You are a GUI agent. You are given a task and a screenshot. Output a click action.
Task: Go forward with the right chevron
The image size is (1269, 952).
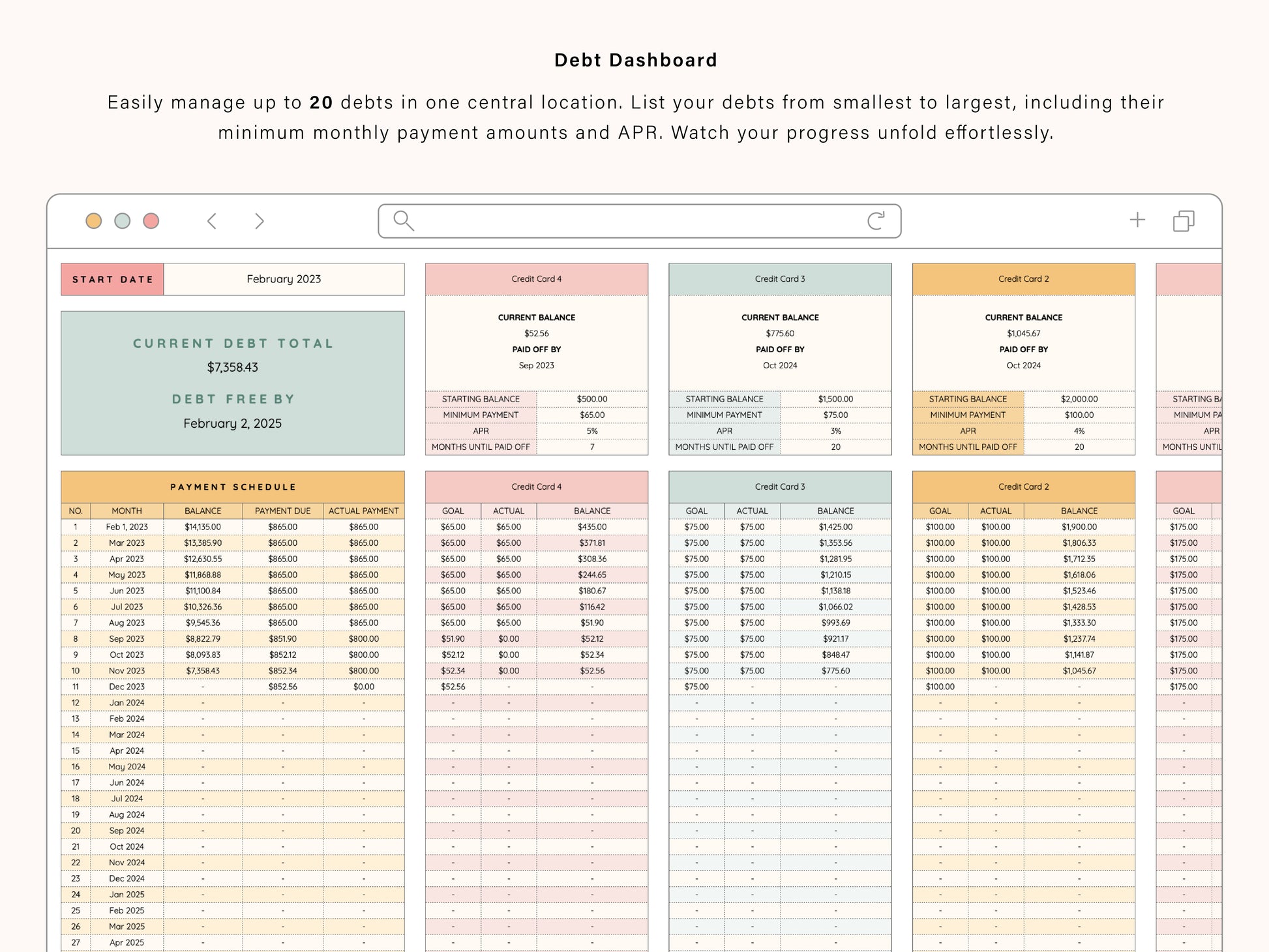tap(260, 221)
